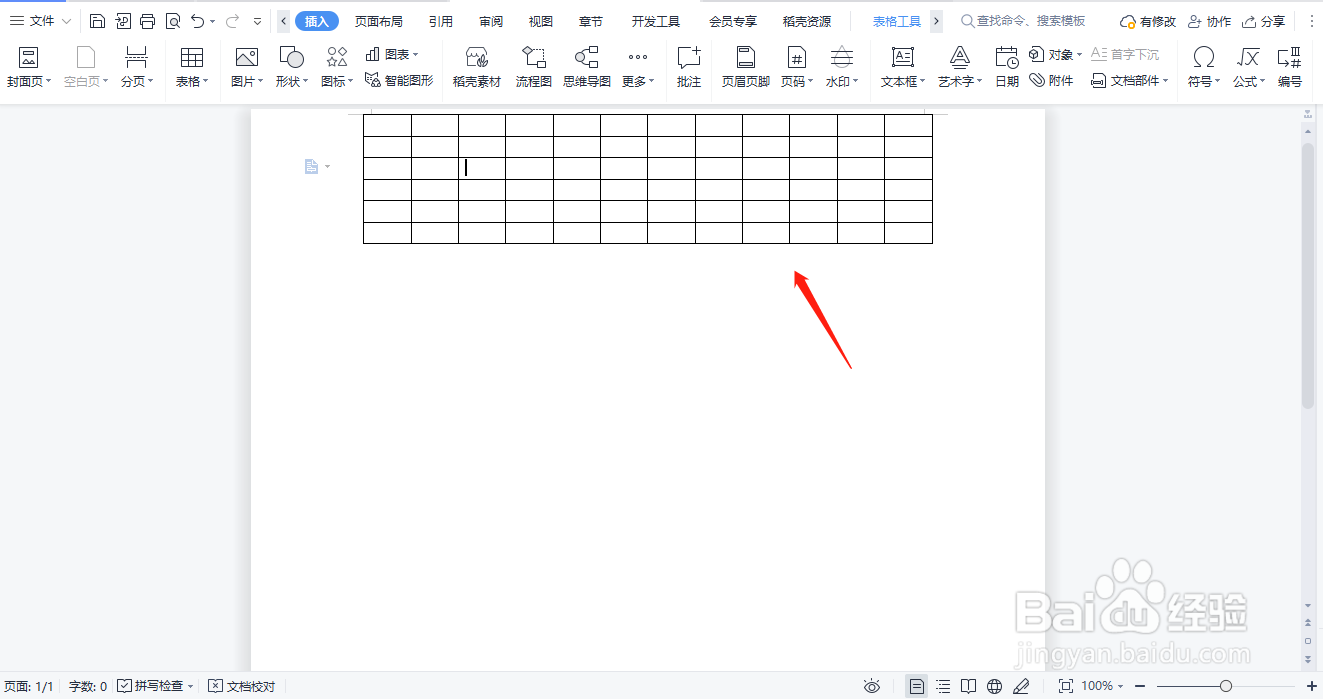Click the picture (图片) insert icon
This screenshot has width=1323, height=699.
pyautogui.click(x=246, y=57)
